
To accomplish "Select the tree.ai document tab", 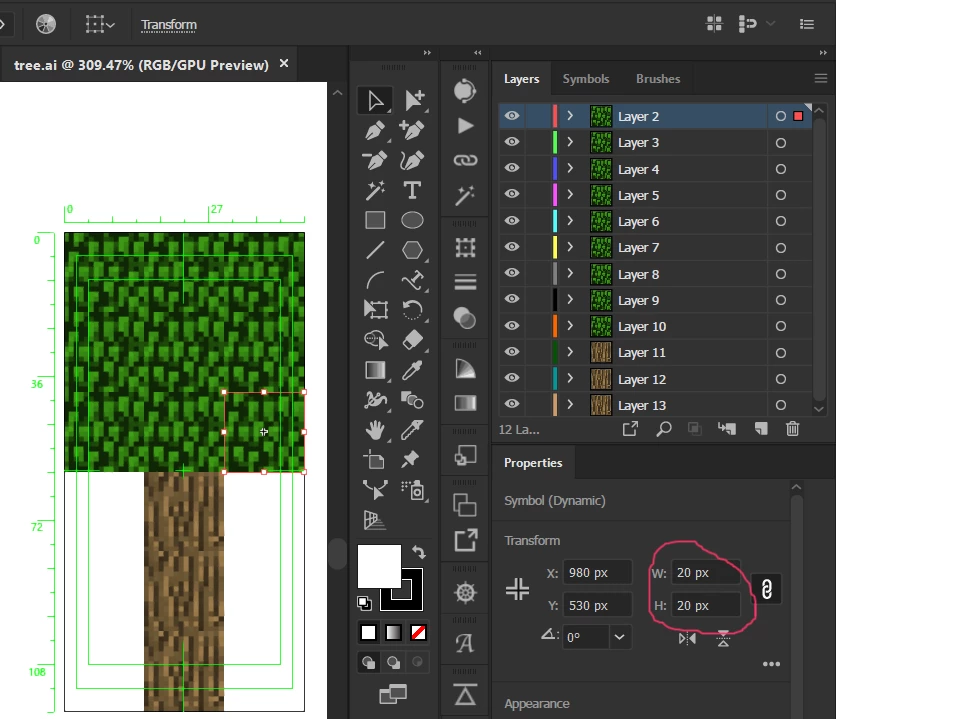I will (x=141, y=65).
